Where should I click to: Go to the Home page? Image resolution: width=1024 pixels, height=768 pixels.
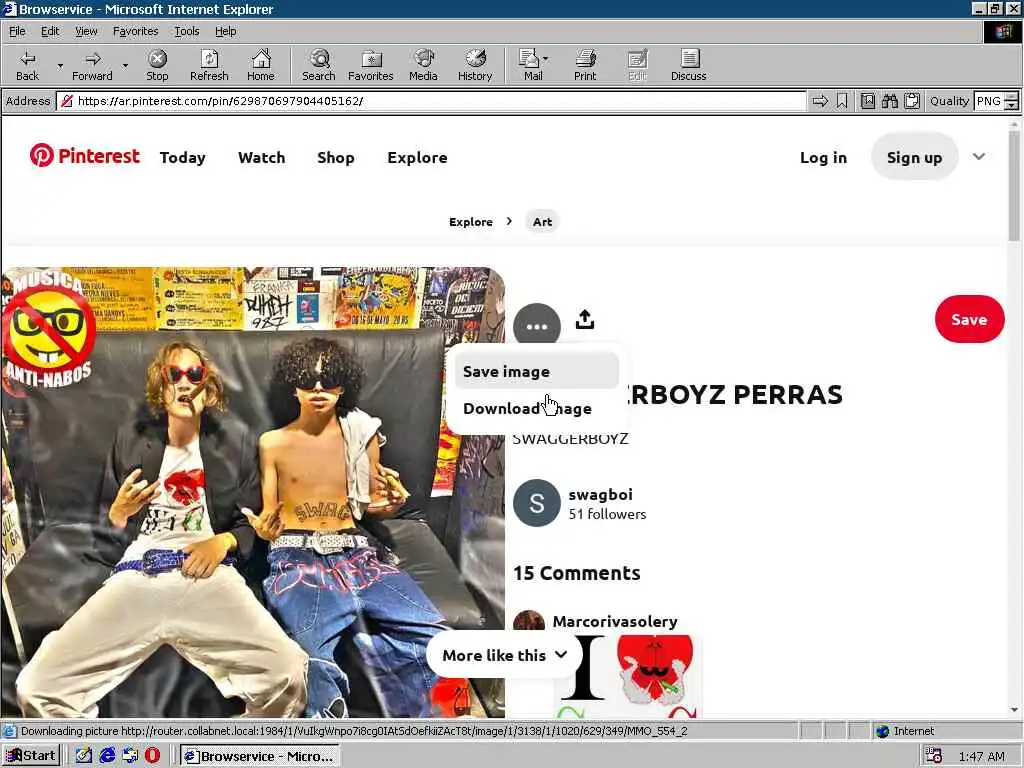[261, 65]
